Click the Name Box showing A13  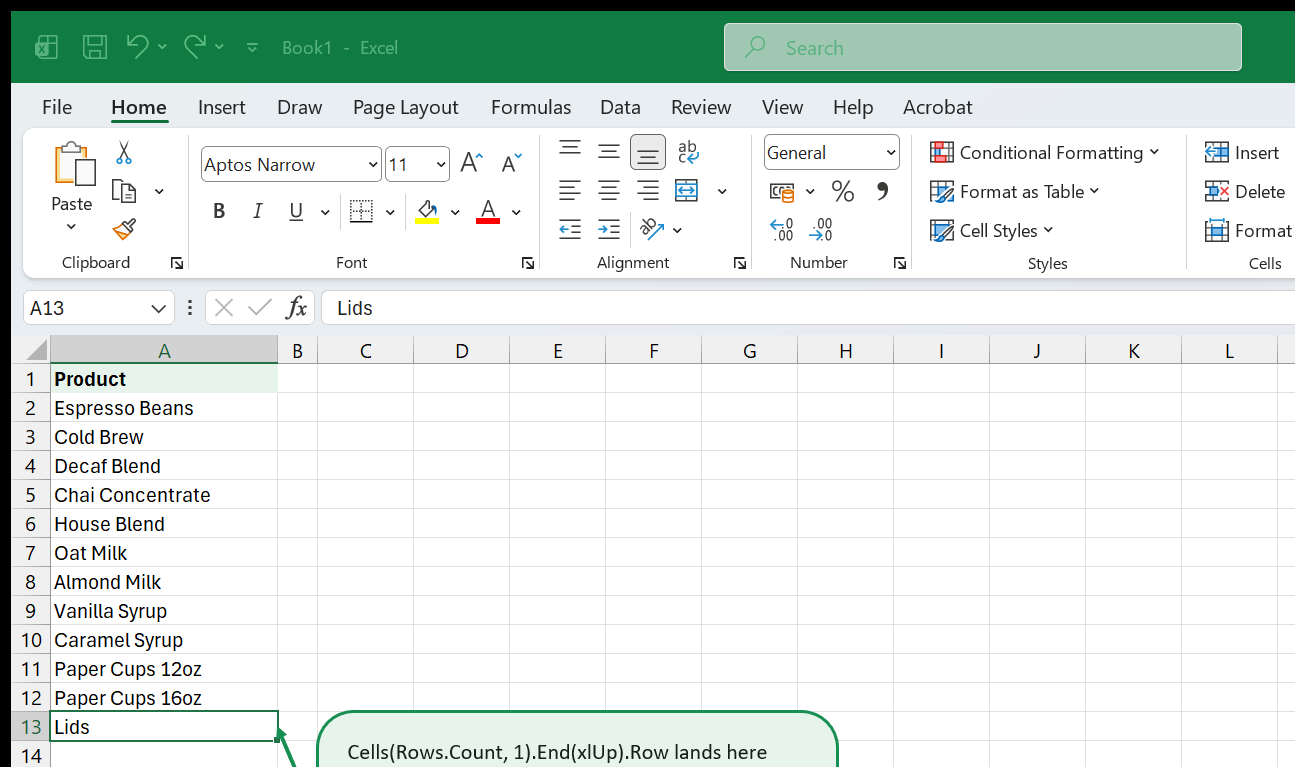(x=98, y=308)
